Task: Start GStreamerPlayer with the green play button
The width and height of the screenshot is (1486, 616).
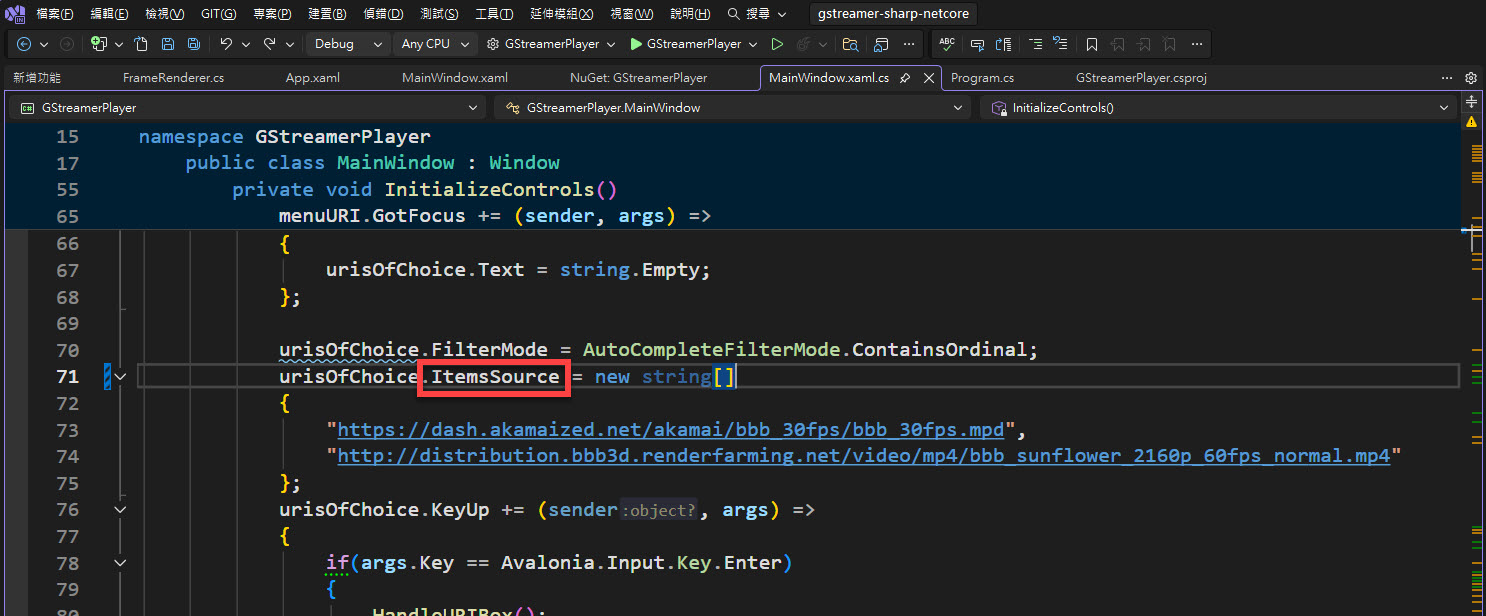Action: 637,44
